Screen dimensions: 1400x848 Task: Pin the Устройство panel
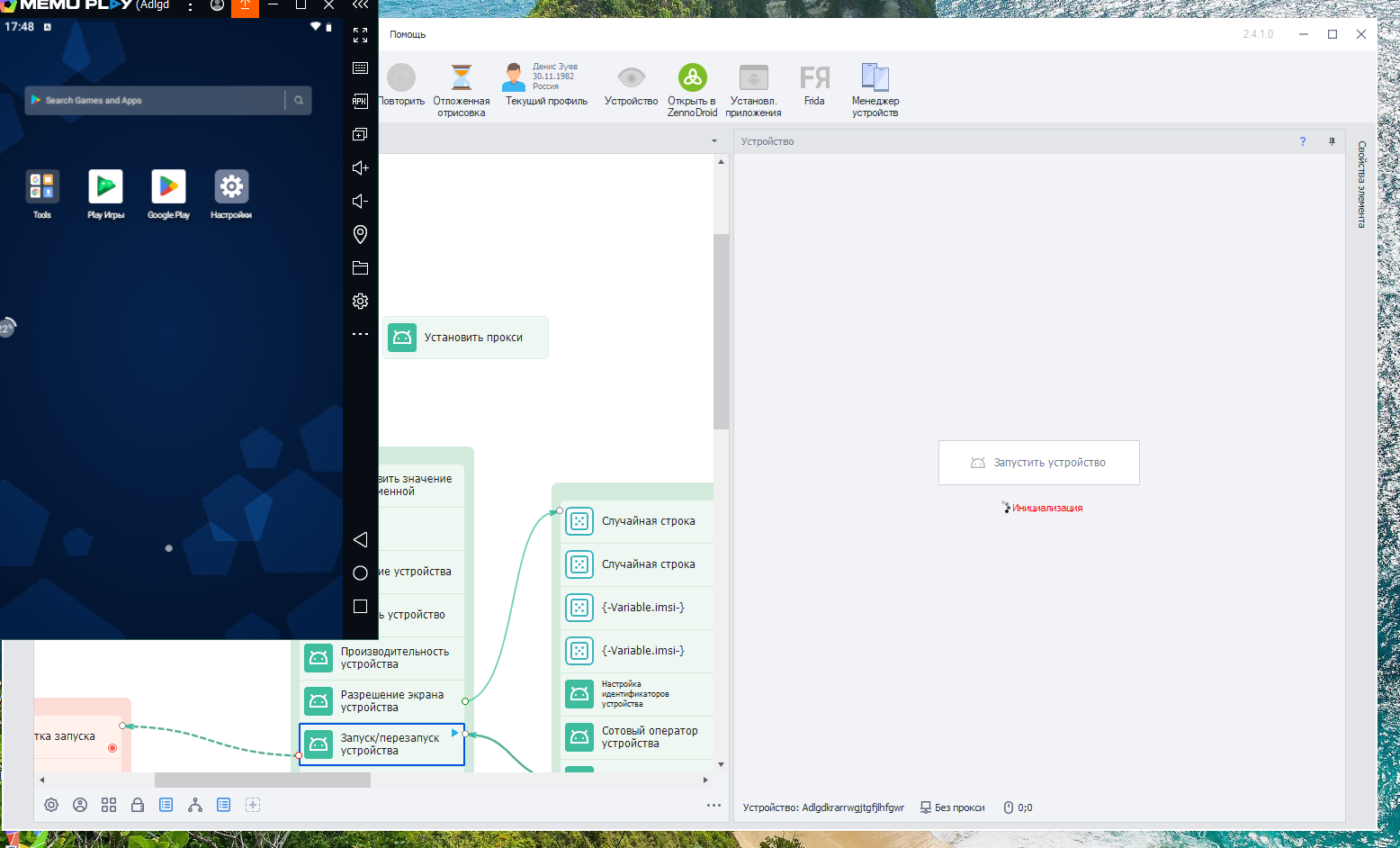[1332, 141]
